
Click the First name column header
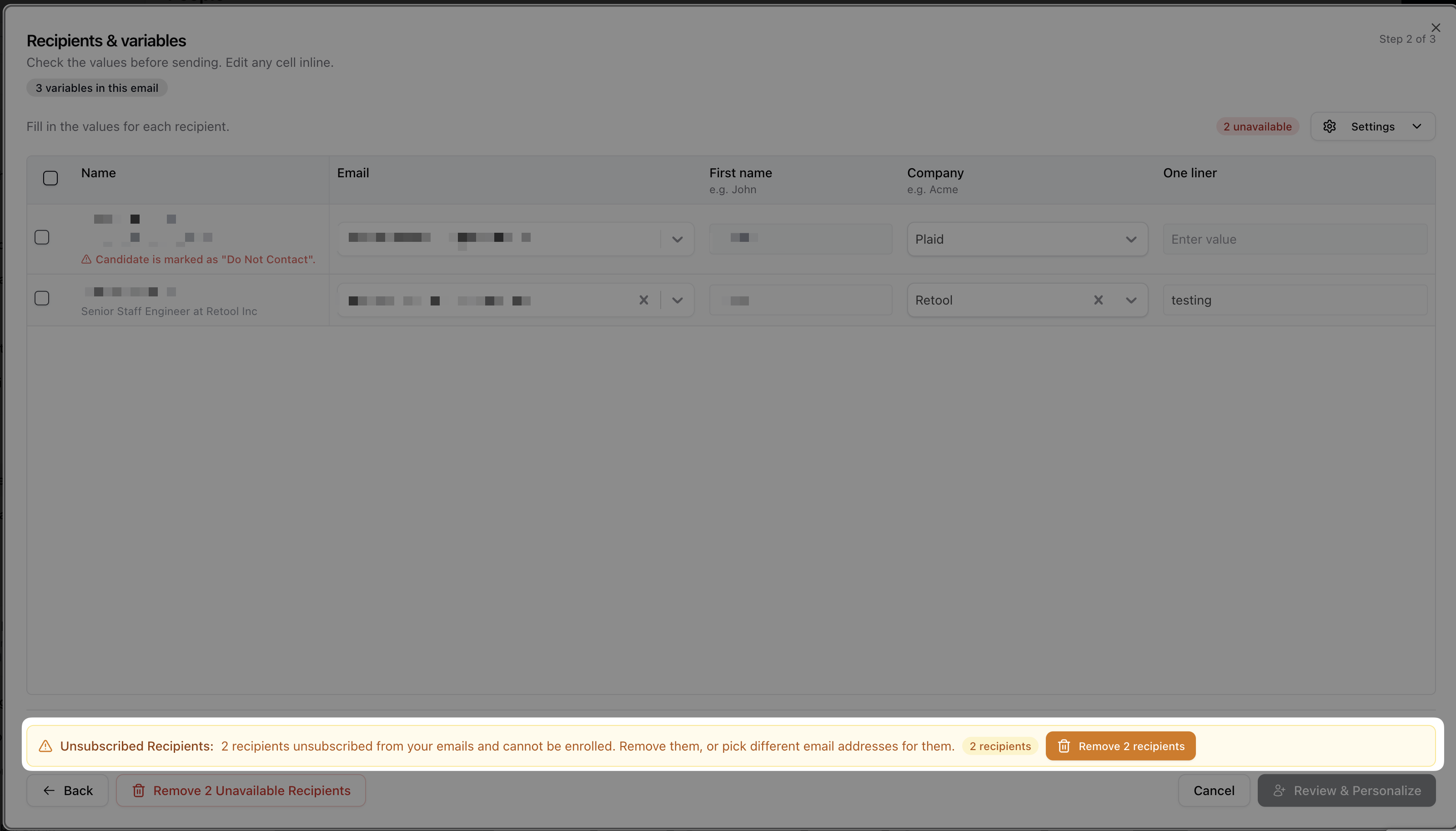tap(740, 173)
